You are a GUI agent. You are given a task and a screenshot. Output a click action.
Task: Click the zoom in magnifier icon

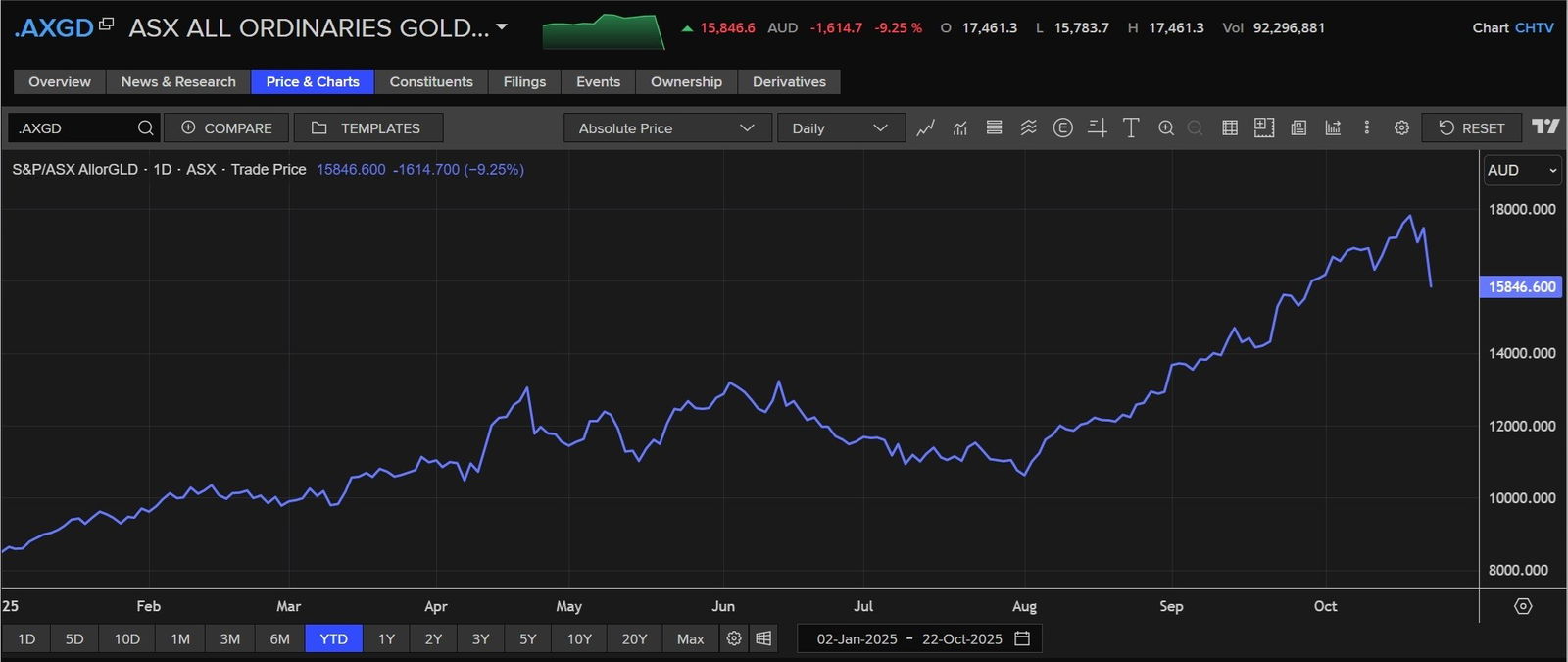pos(1165,128)
